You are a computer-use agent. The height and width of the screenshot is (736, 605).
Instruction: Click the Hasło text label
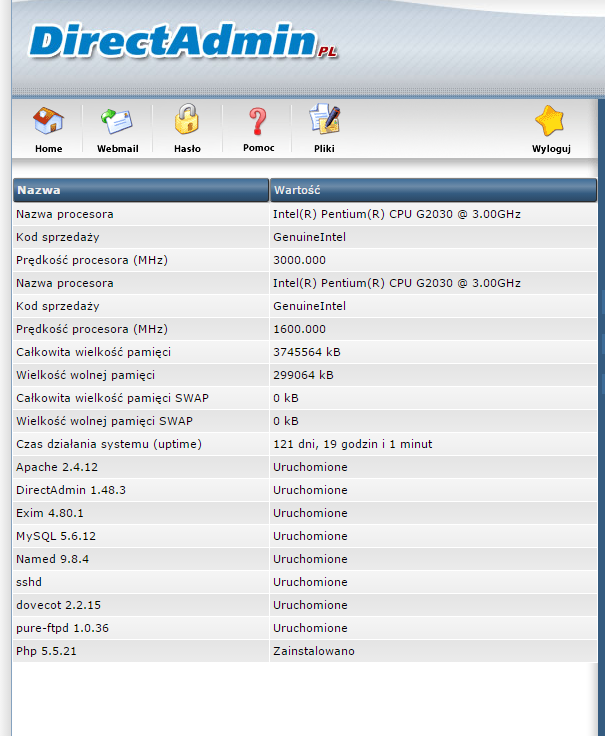(187, 149)
